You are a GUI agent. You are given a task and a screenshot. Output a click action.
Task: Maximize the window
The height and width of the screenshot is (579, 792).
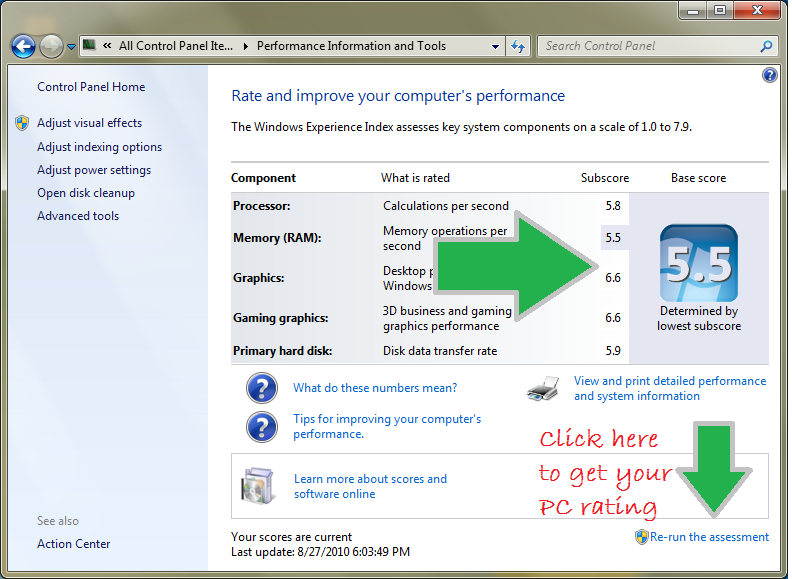pos(719,11)
